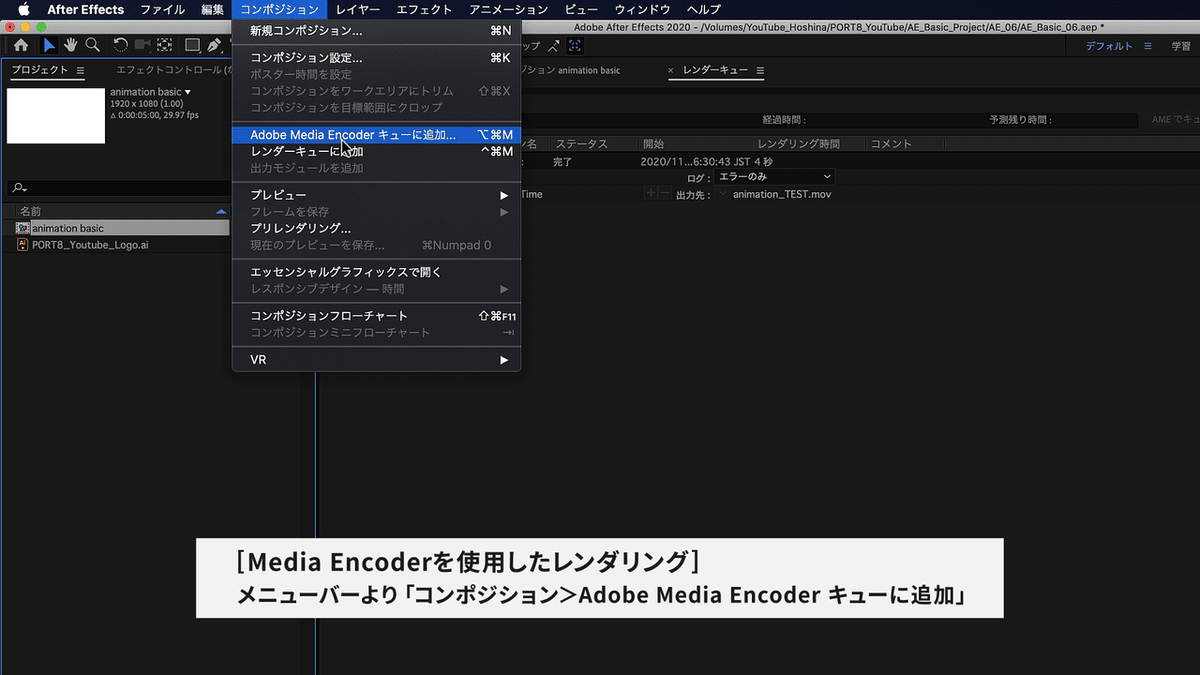Open the Default workspace menu icon
The width and height of the screenshot is (1200, 675).
click(1148, 46)
